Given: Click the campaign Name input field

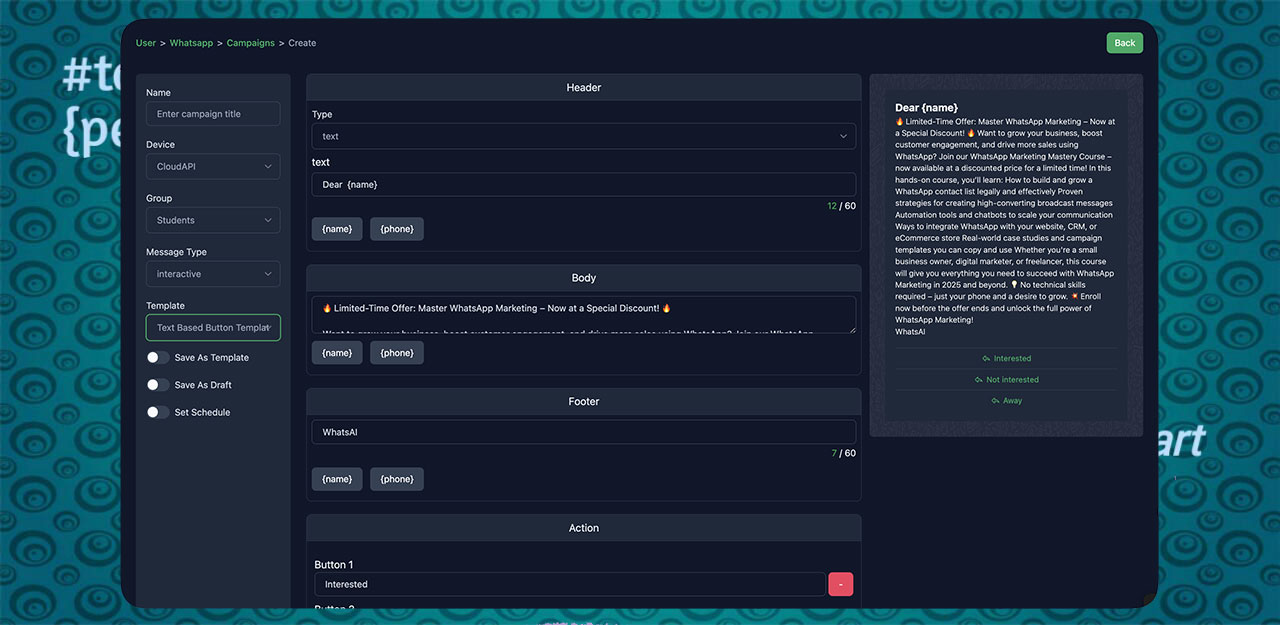Looking at the screenshot, I should pyautogui.click(x=213, y=114).
